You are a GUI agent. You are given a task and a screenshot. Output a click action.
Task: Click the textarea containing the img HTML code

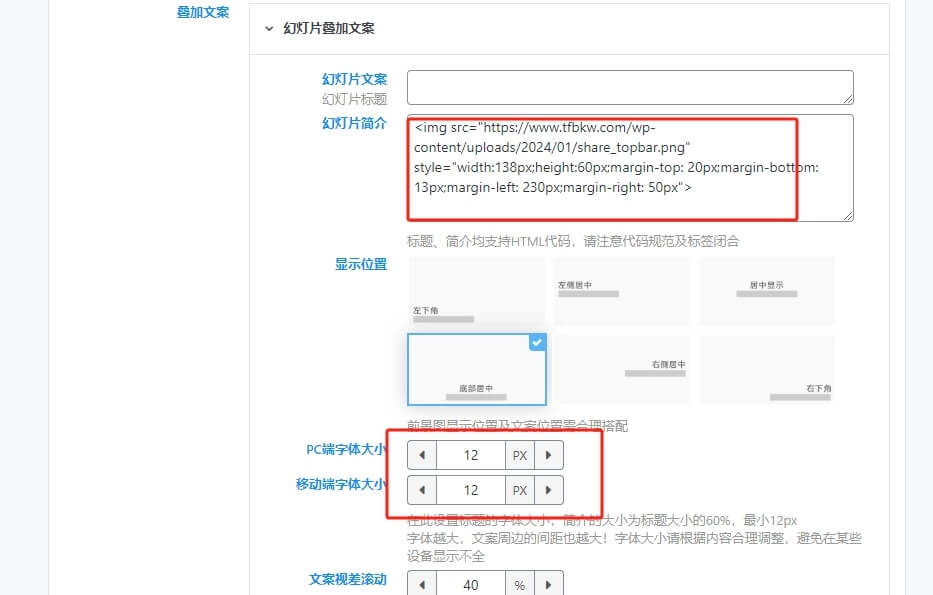[x=629, y=168]
